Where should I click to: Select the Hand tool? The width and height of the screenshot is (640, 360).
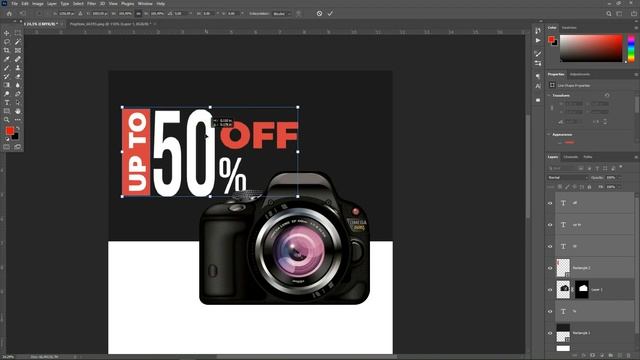18,111
